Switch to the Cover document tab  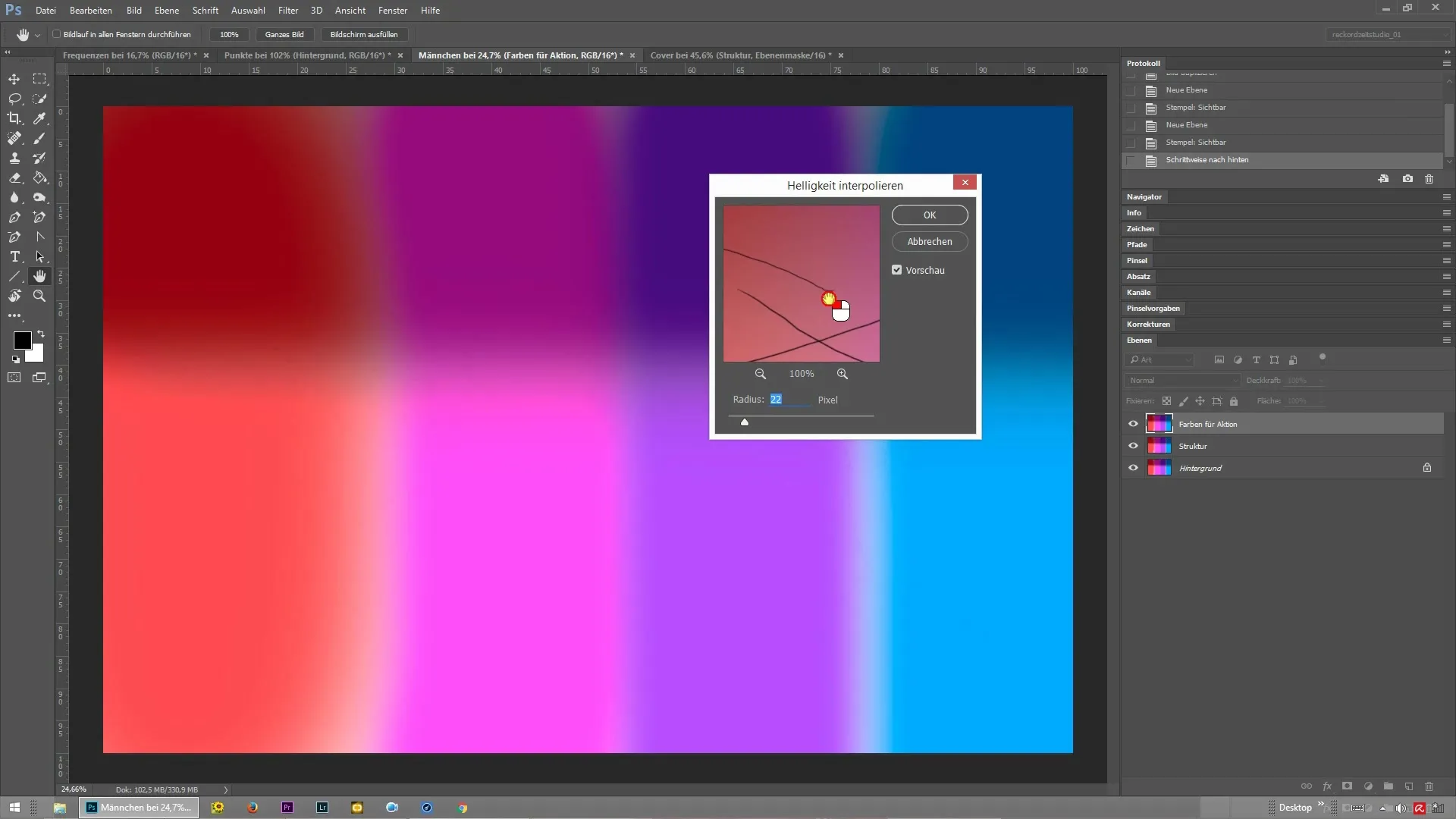tap(740, 55)
